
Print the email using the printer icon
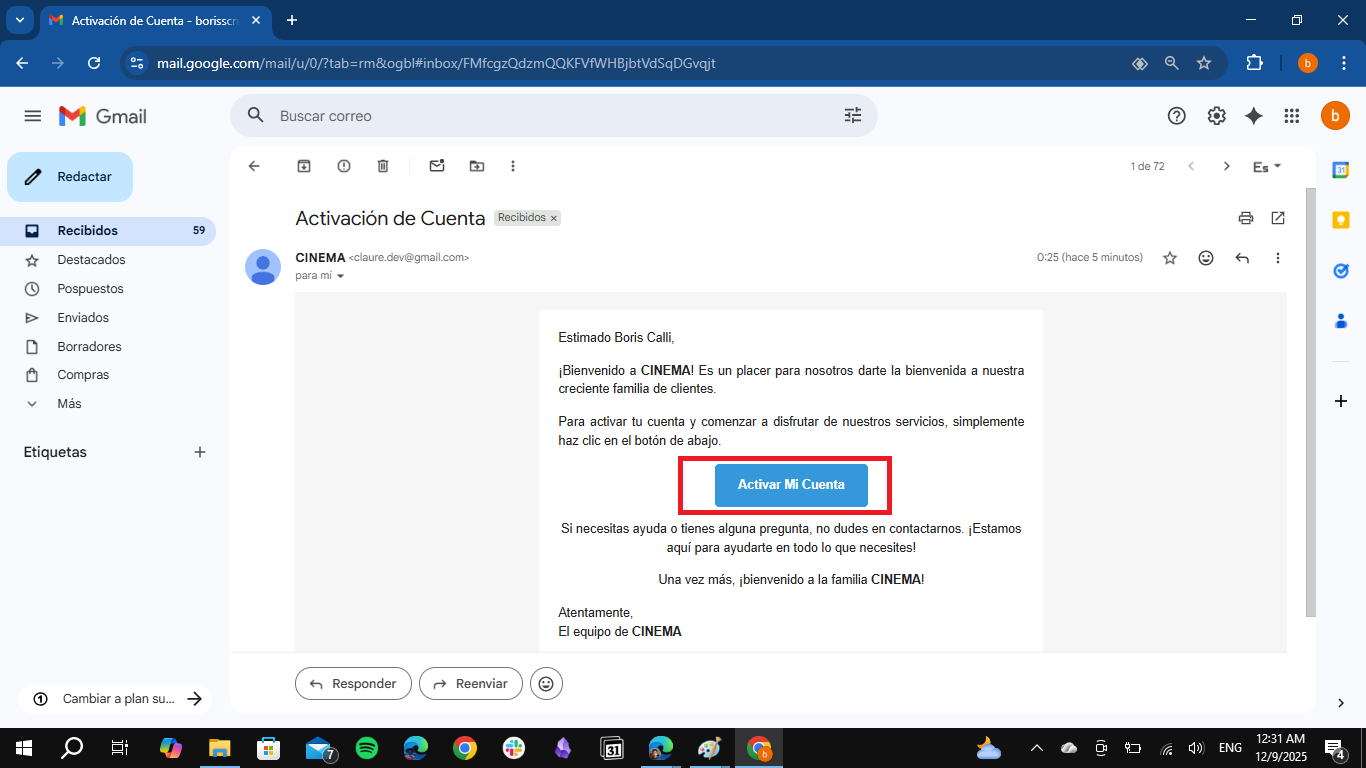click(x=1245, y=218)
